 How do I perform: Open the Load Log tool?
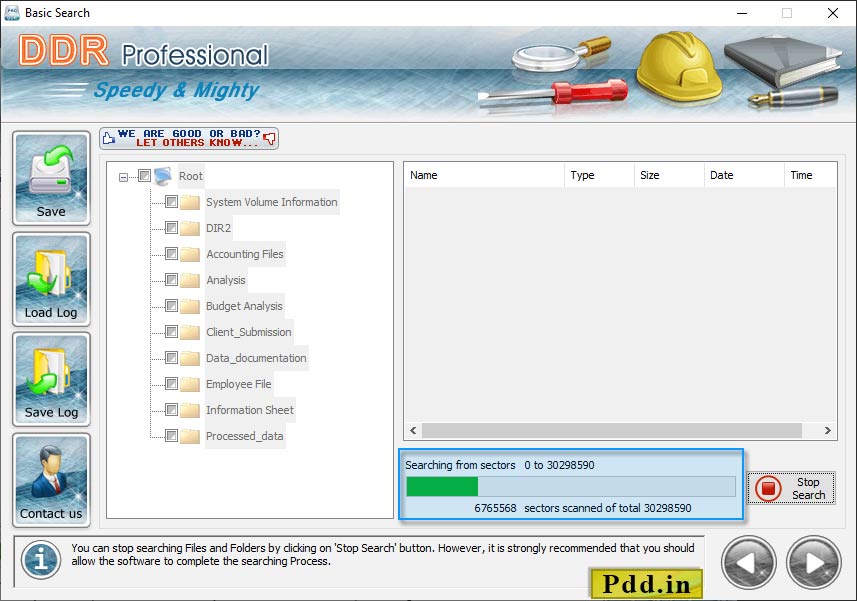[51, 279]
